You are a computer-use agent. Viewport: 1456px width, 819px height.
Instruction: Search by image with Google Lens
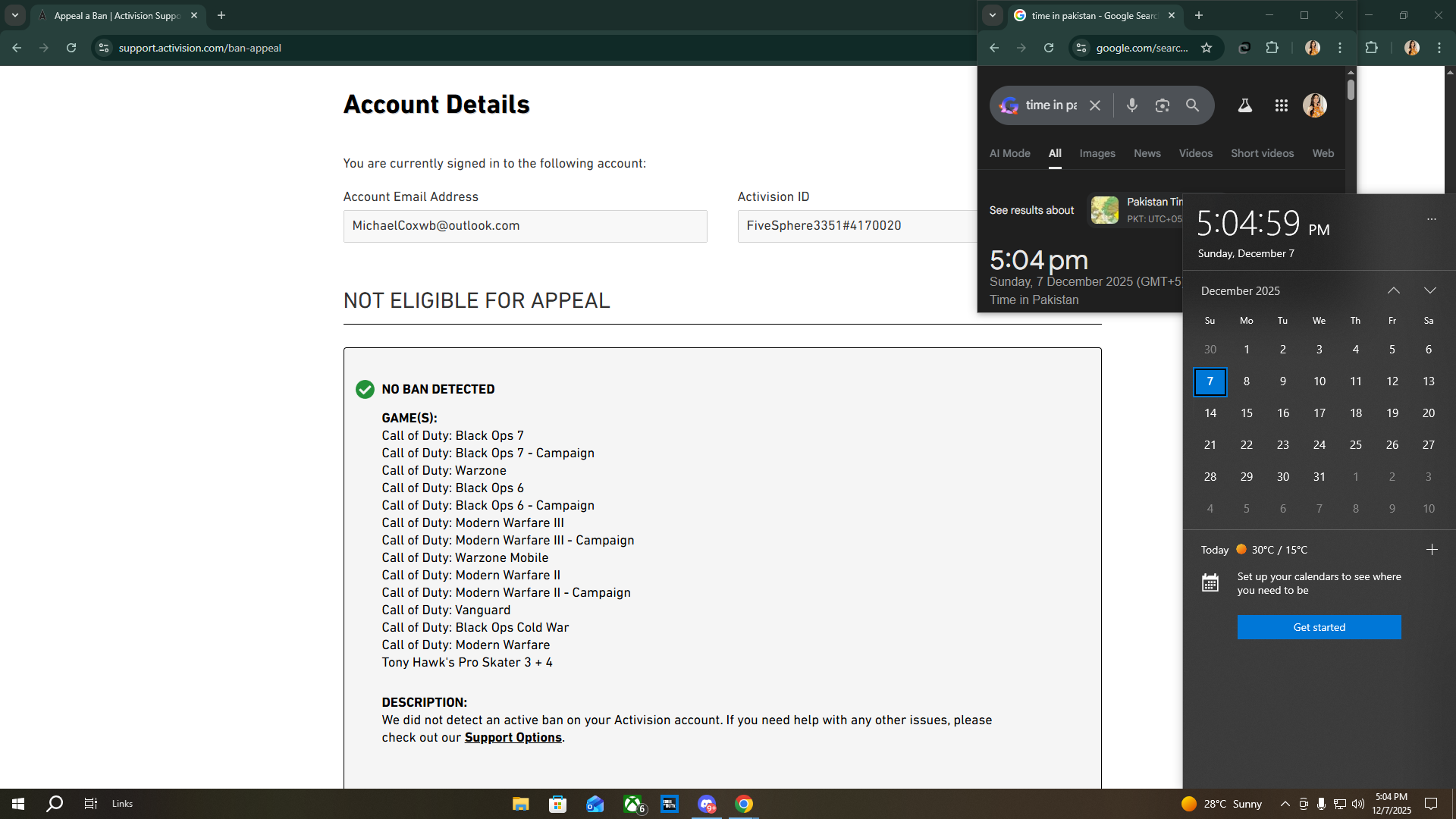[x=1163, y=105]
